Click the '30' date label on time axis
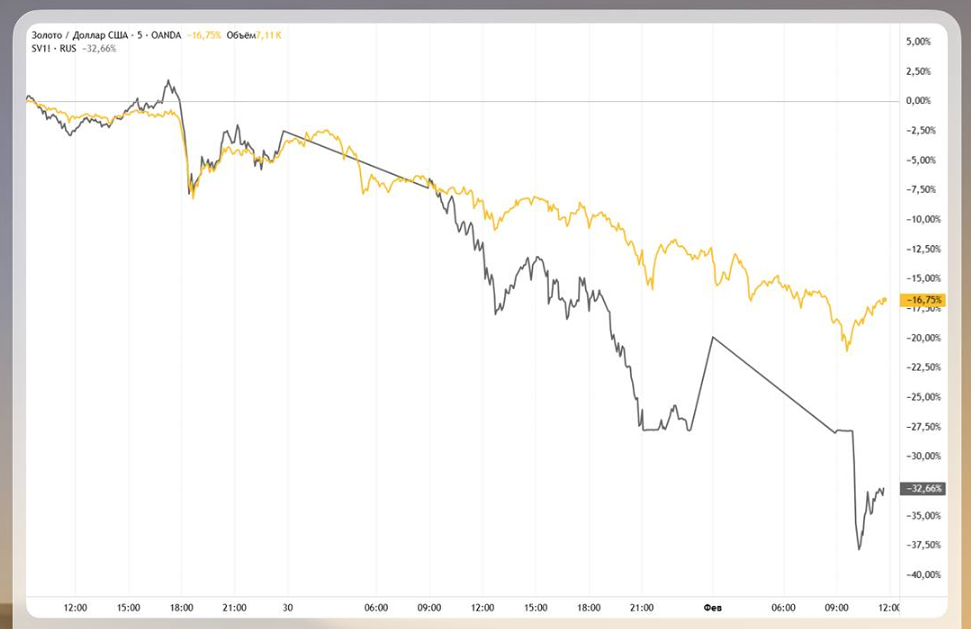Image resolution: width=971 pixels, height=629 pixels. (287, 608)
